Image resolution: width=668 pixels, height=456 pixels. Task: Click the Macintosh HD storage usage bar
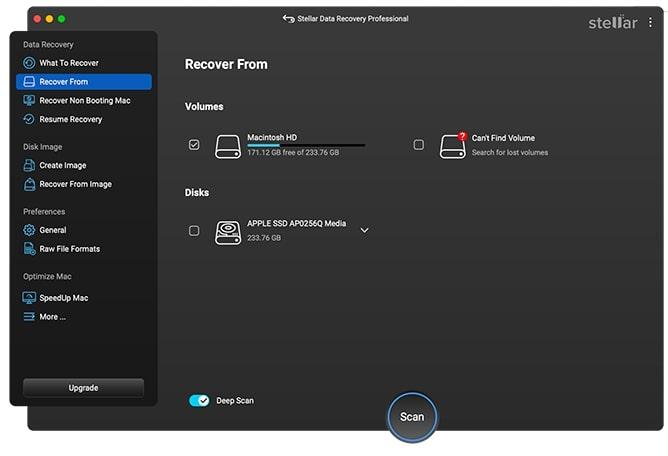coord(306,145)
